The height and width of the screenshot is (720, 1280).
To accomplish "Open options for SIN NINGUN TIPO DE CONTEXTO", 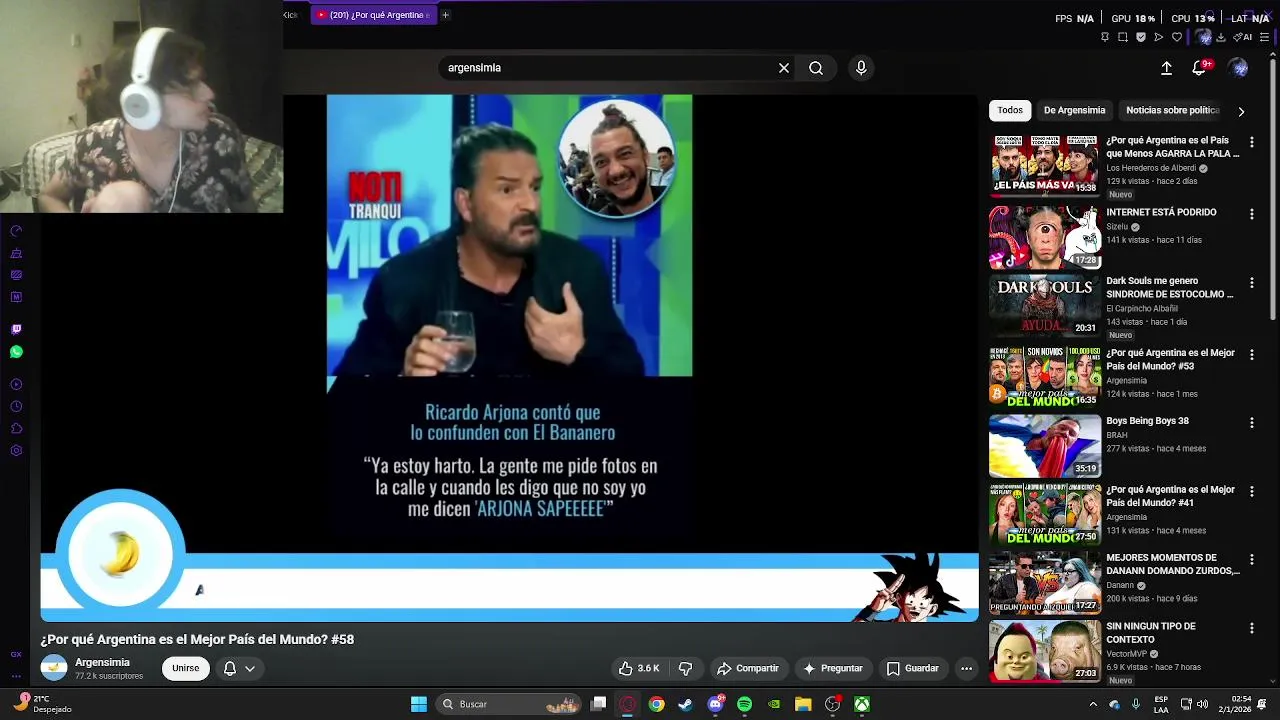I will 1251,628.
